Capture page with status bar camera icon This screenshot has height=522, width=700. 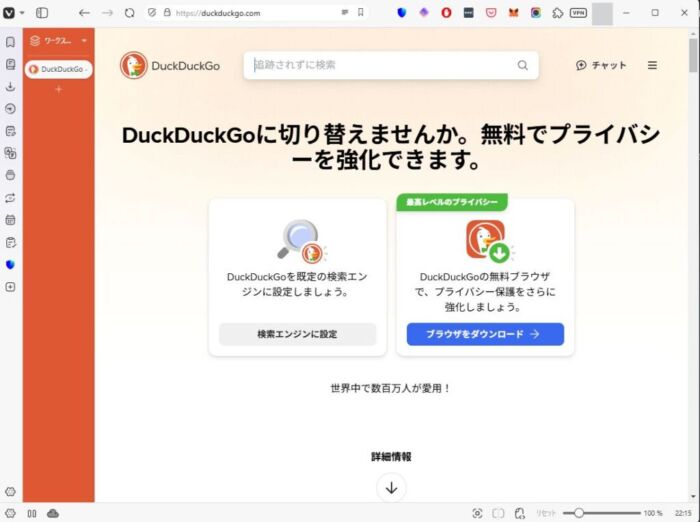477,514
